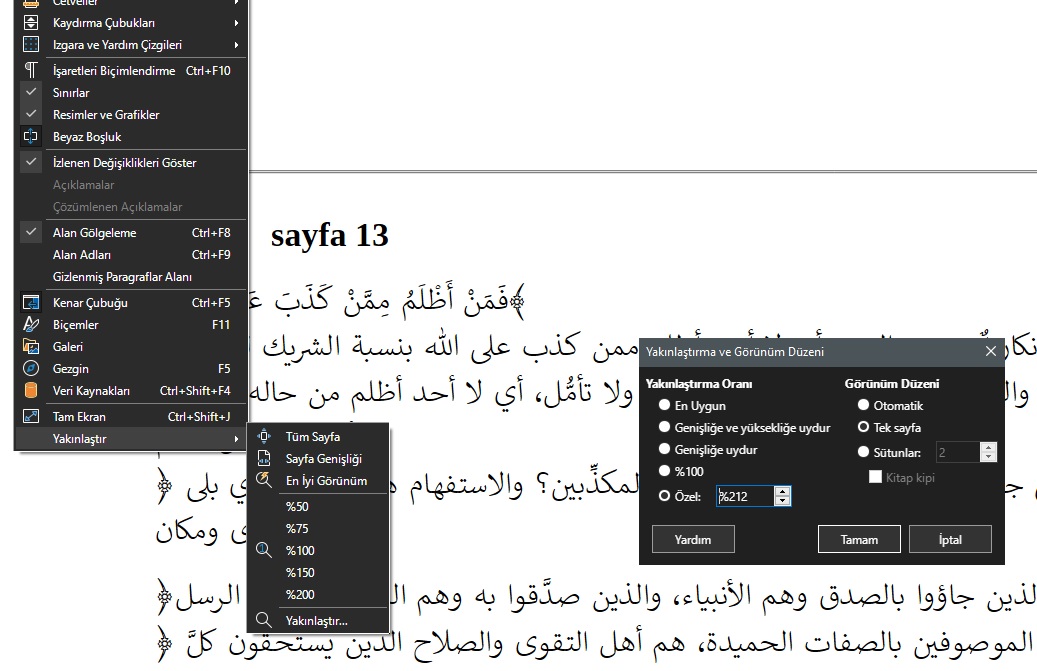Choose Gizlenmiş Paragraflar Alanı menu entry
This screenshot has height=671, width=1037.
[130, 276]
